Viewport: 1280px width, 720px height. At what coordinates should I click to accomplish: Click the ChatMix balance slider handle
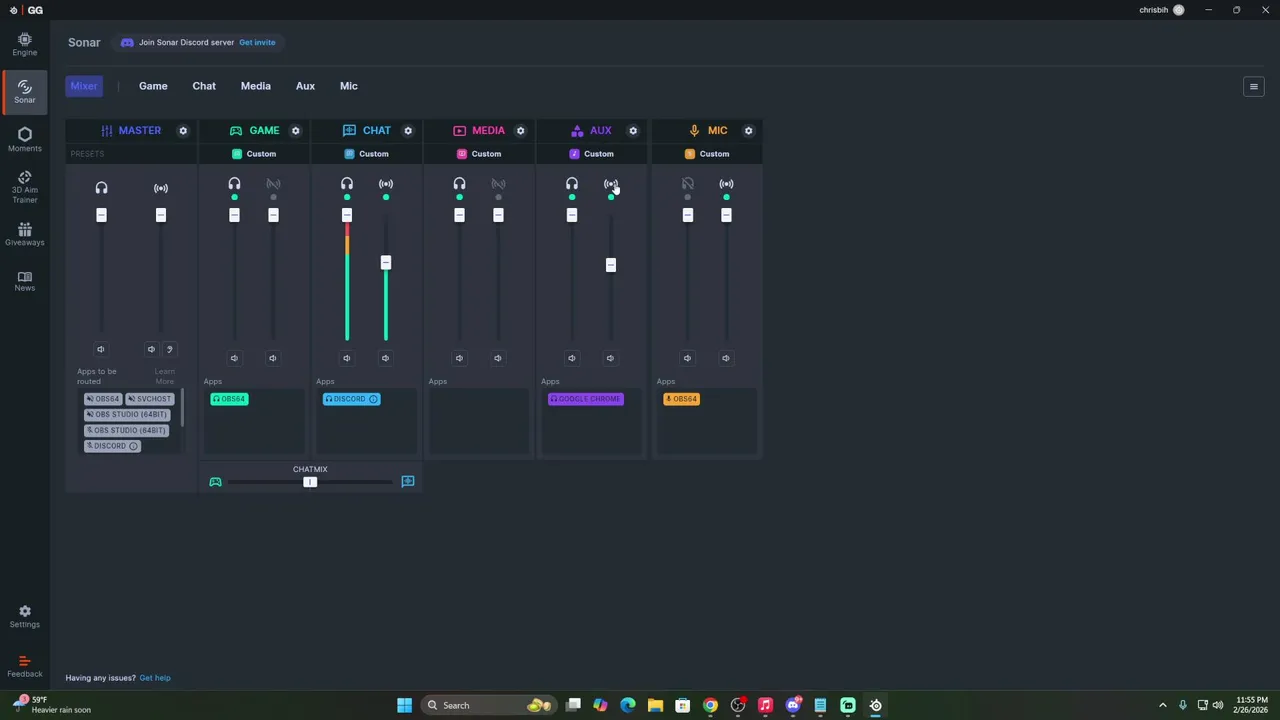pyautogui.click(x=310, y=482)
